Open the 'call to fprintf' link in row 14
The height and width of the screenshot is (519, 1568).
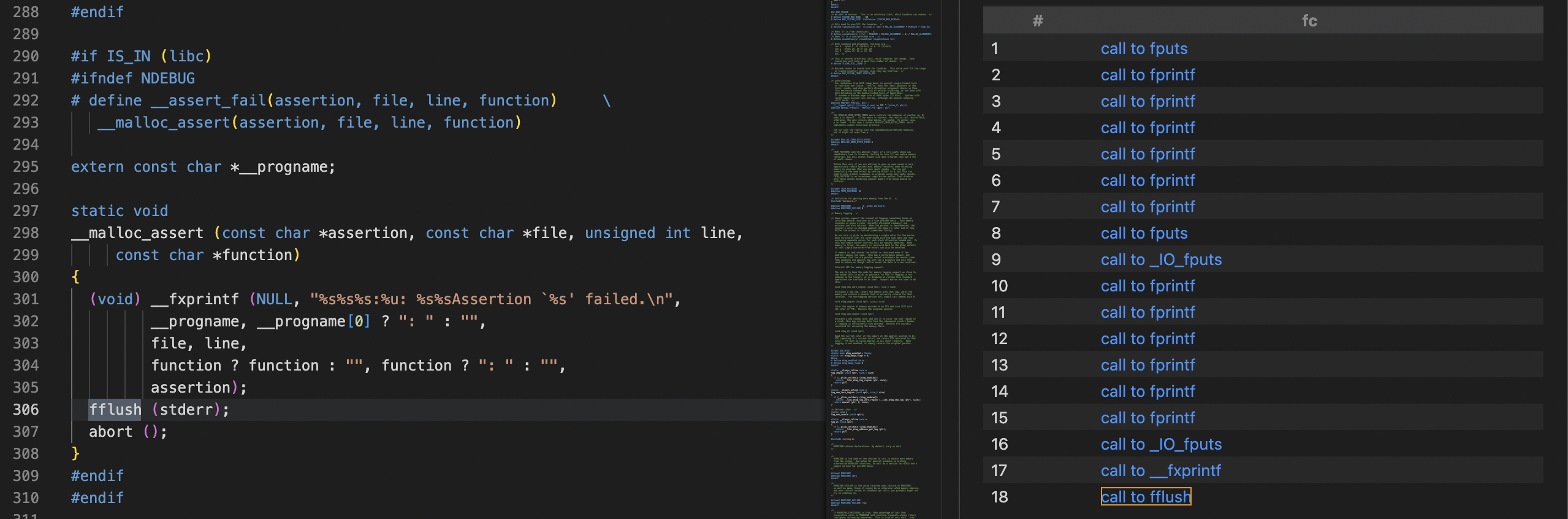point(1147,391)
